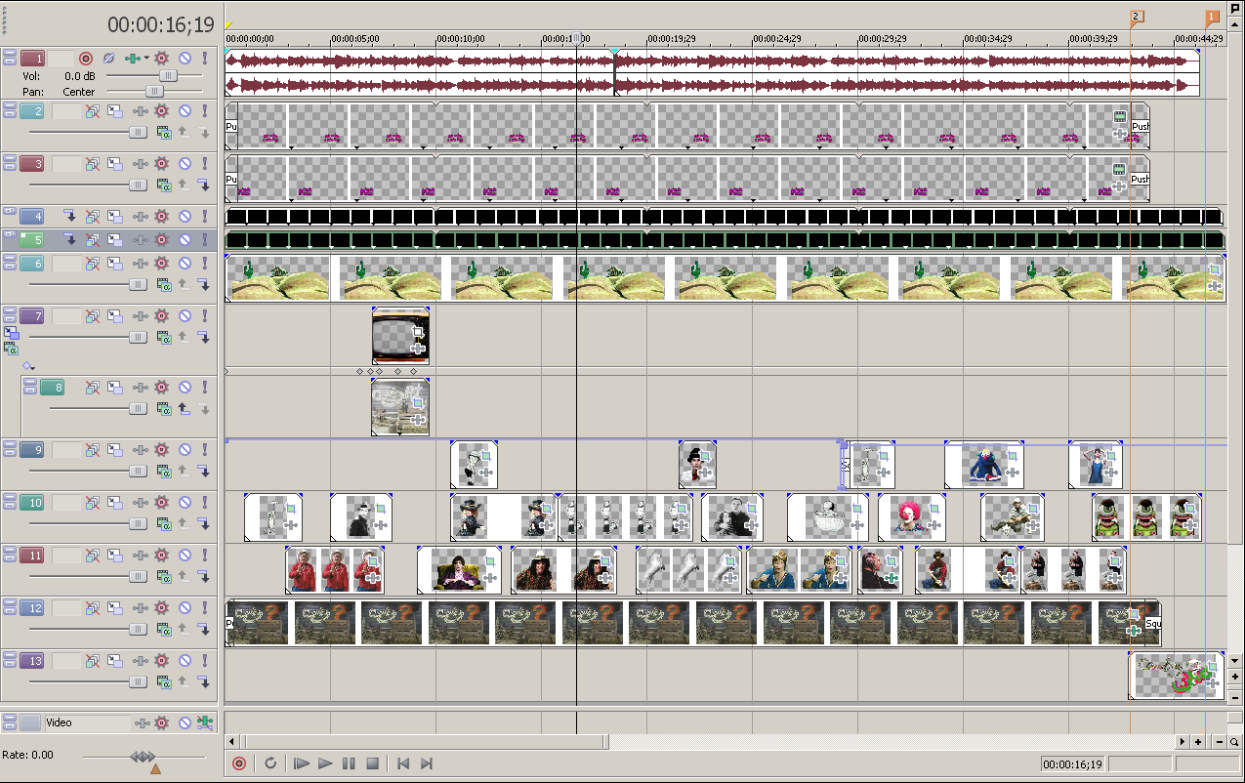The height and width of the screenshot is (783, 1245).
Task: Open automation settings on track 10
Action: [x=161, y=503]
